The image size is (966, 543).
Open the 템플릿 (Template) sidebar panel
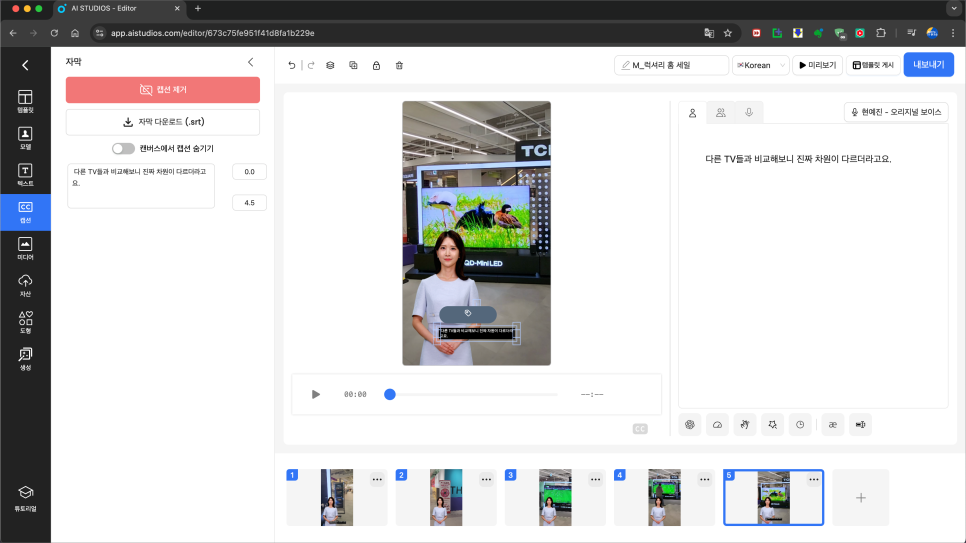(x=25, y=102)
